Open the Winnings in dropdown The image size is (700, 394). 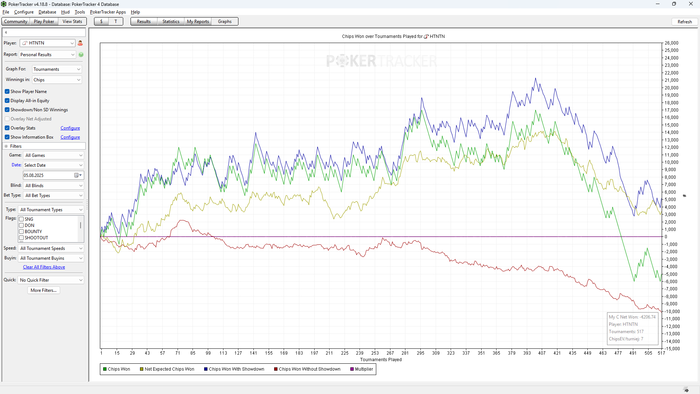tap(57, 80)
